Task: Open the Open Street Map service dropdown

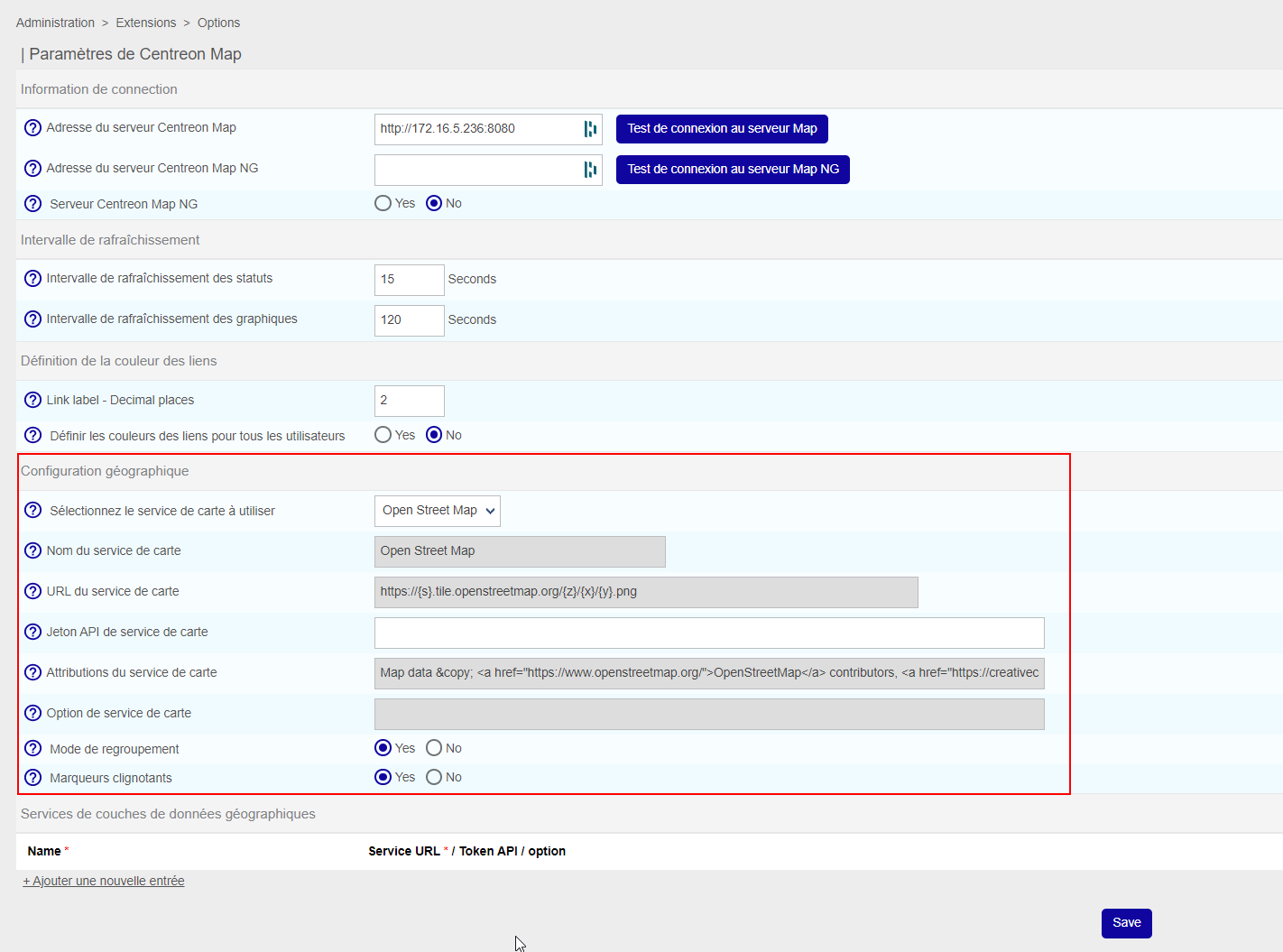Action: tap(438, 511)
